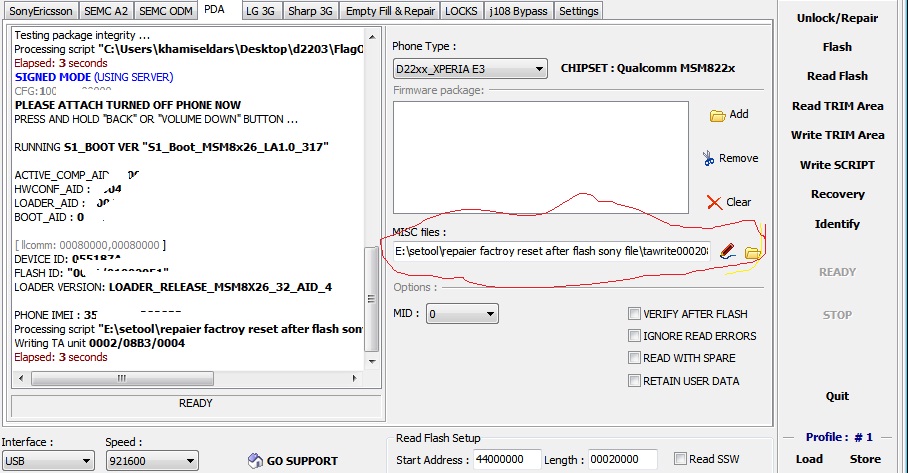Open the Settings tab
Screen dimensions: 908x473
[x=579, y=11]
